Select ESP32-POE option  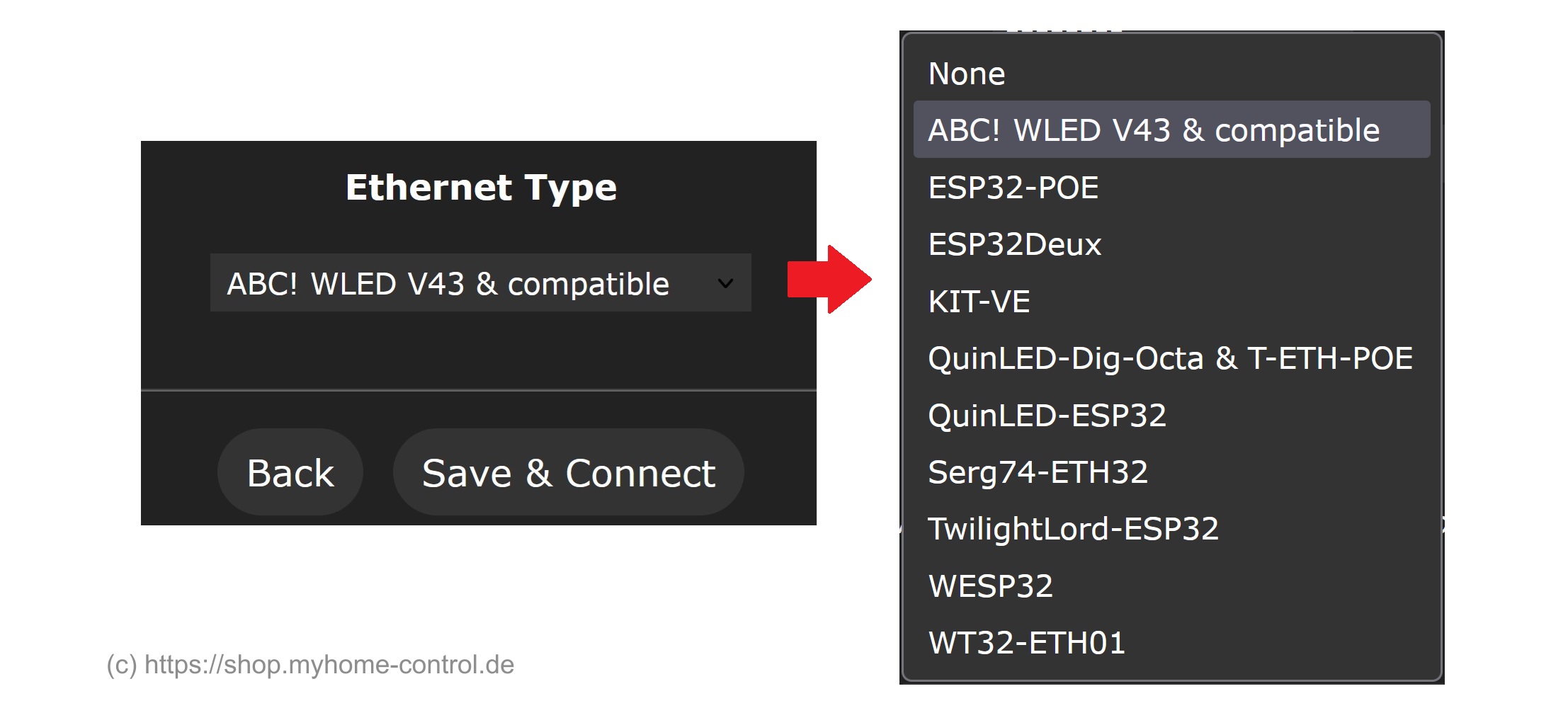(x=1171, y=188)
